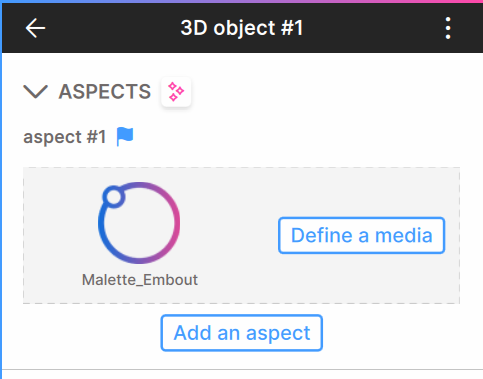Image resolution: width=483 pixels, height=379 pixels.
Task: Click the word aspect in Add button
Action: coord(278,333)
